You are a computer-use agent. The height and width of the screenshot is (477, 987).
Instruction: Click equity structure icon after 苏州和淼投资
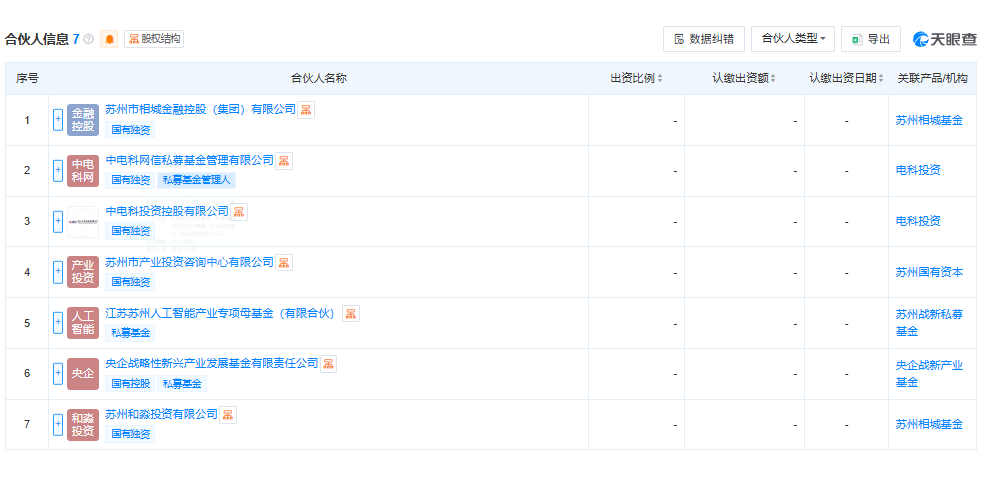pyautogui.click(x=228, y=415)
